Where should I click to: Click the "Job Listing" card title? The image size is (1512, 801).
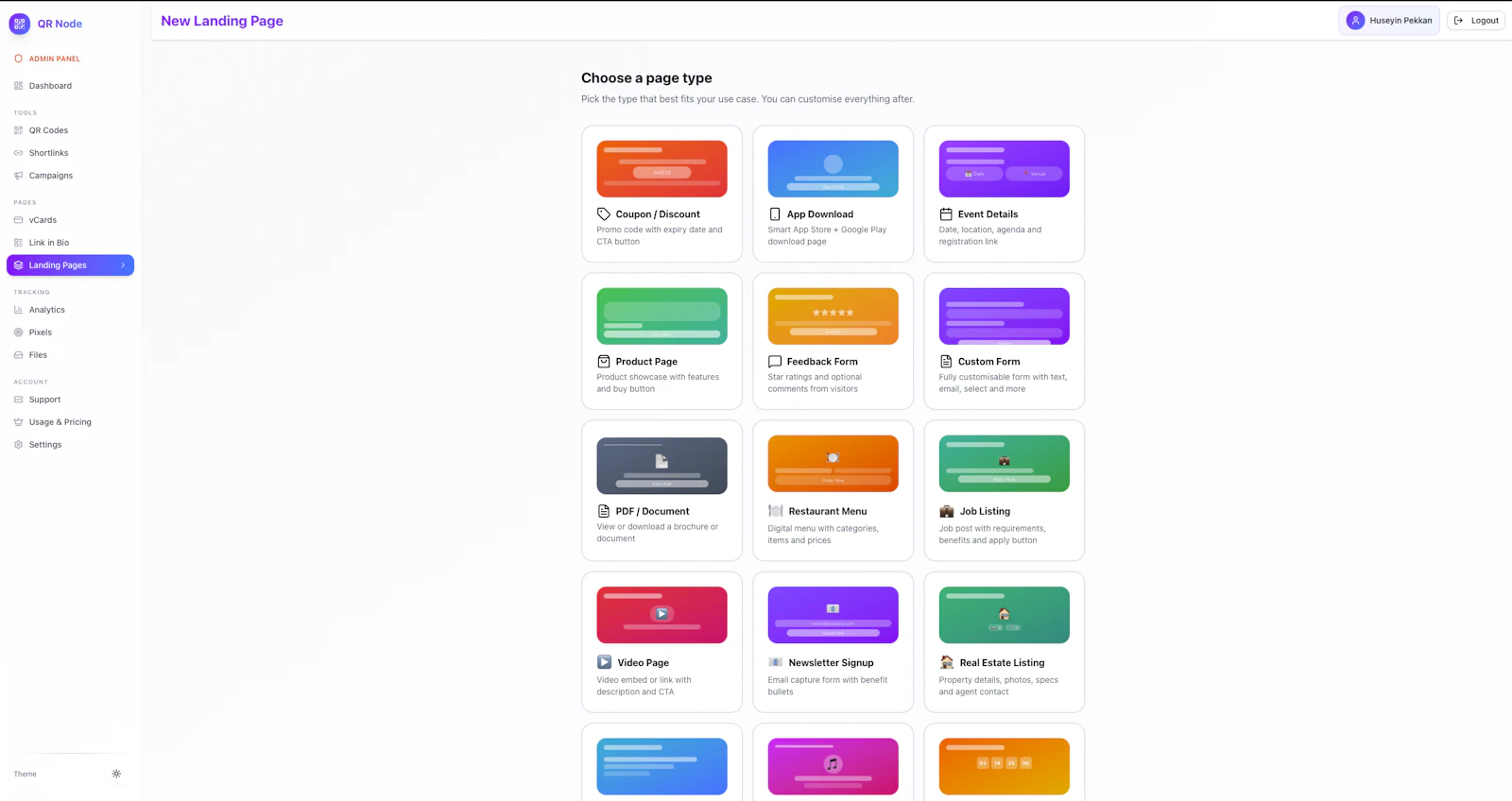(x=985, y=511)
